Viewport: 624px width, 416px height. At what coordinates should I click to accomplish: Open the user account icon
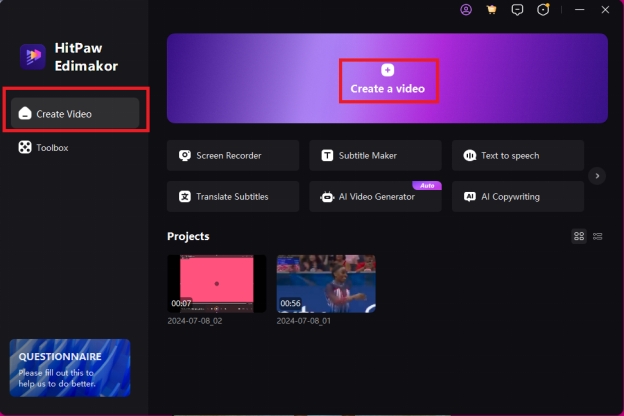466,10
